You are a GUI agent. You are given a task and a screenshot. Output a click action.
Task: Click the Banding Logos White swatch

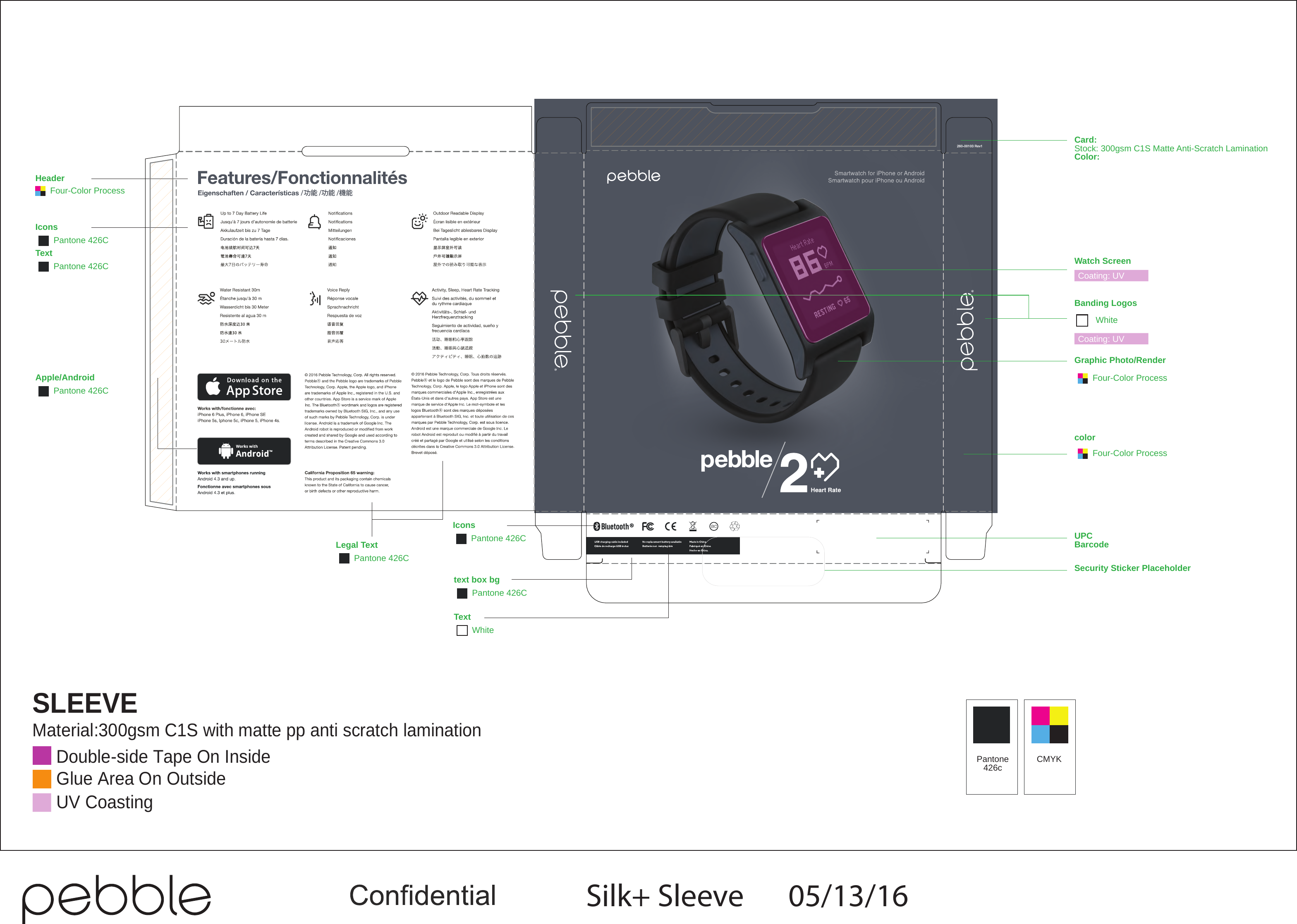1082,320
